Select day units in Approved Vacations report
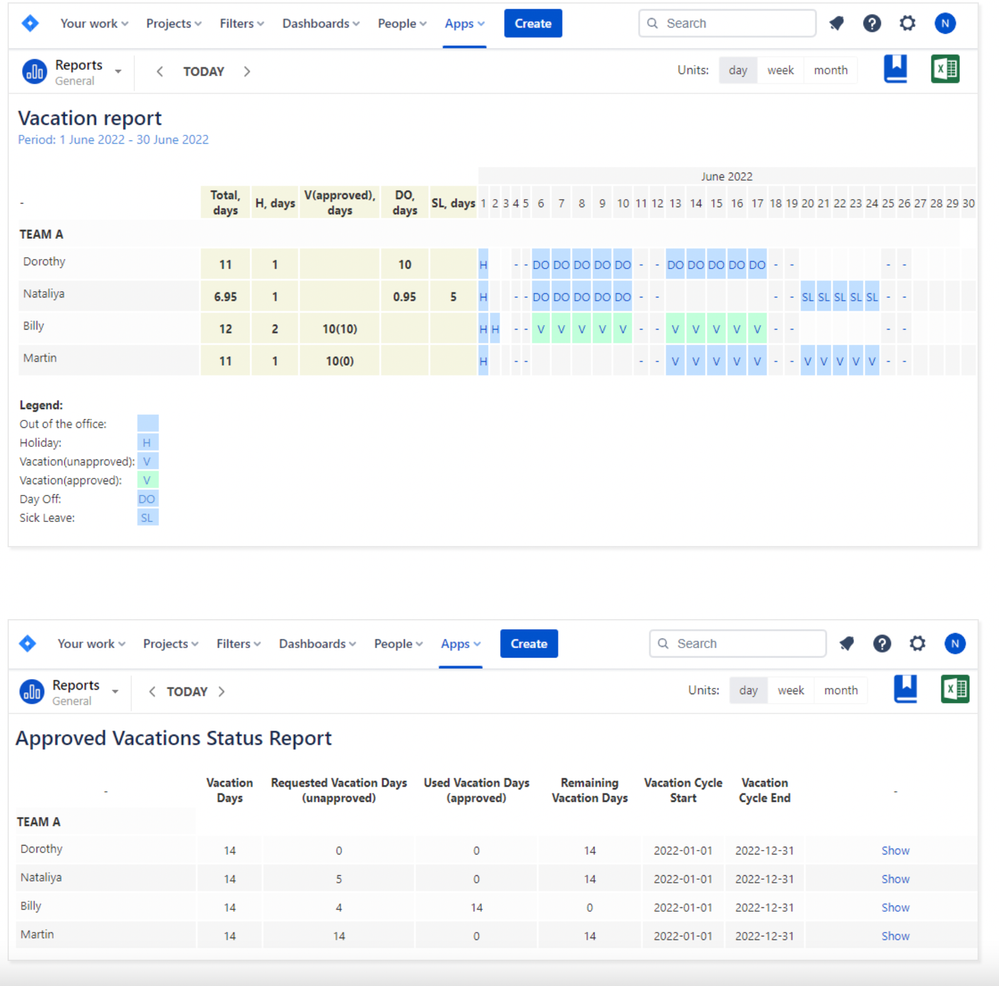 [x=749, y=690]
